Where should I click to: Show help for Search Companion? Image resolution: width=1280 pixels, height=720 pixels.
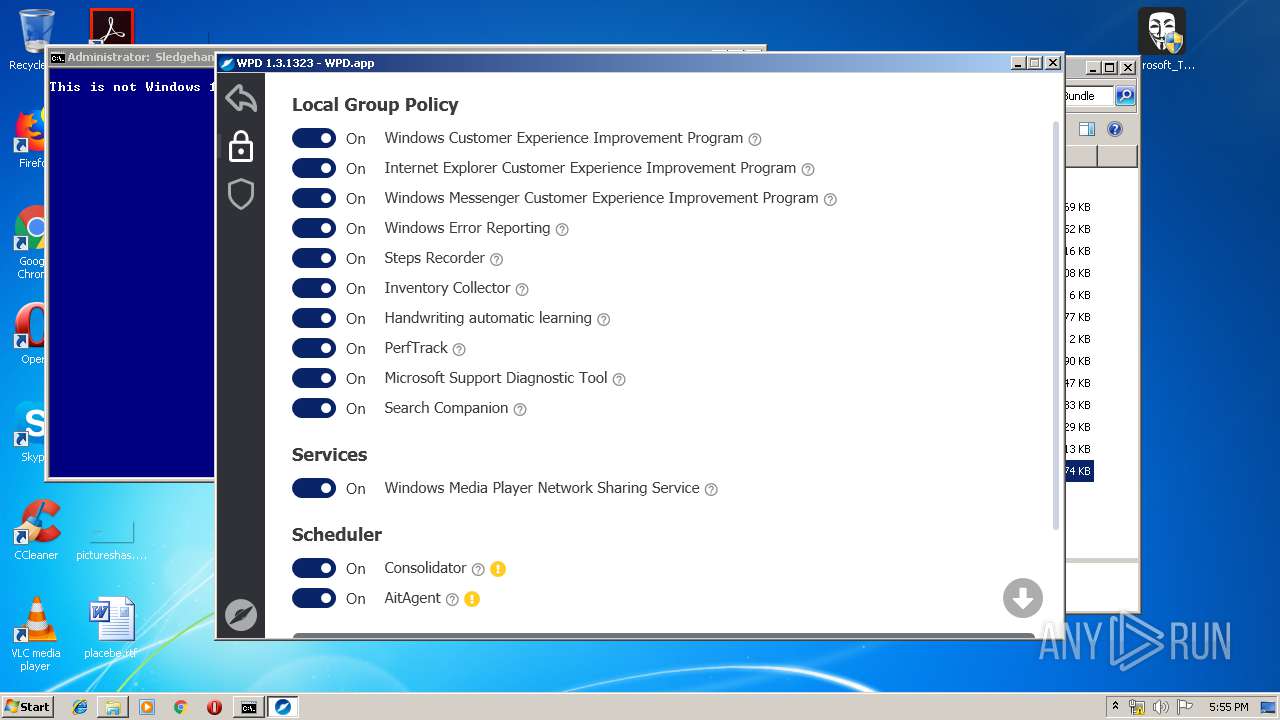point(520,409)
